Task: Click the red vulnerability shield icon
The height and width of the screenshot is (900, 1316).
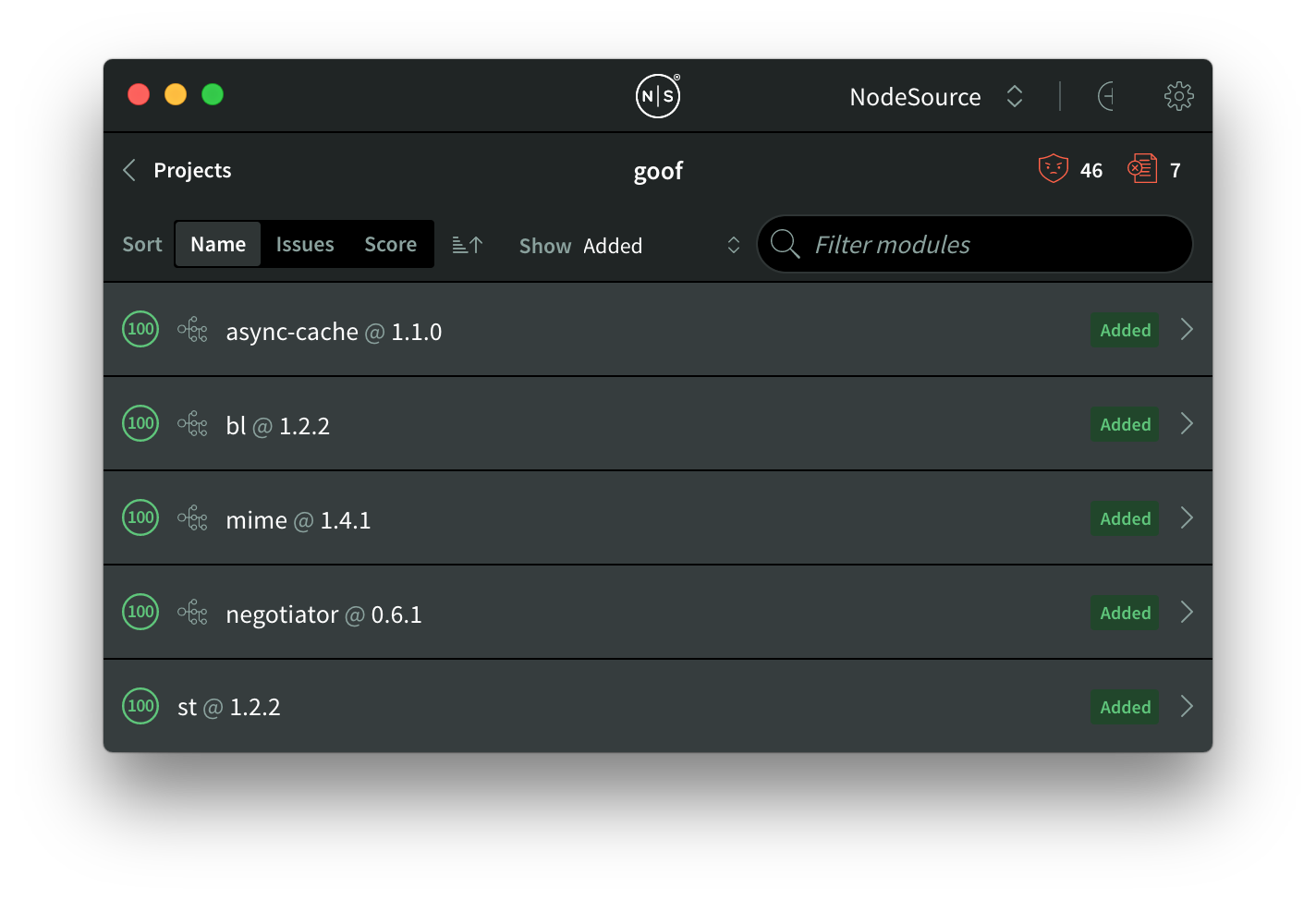Action: (1053, 169)
